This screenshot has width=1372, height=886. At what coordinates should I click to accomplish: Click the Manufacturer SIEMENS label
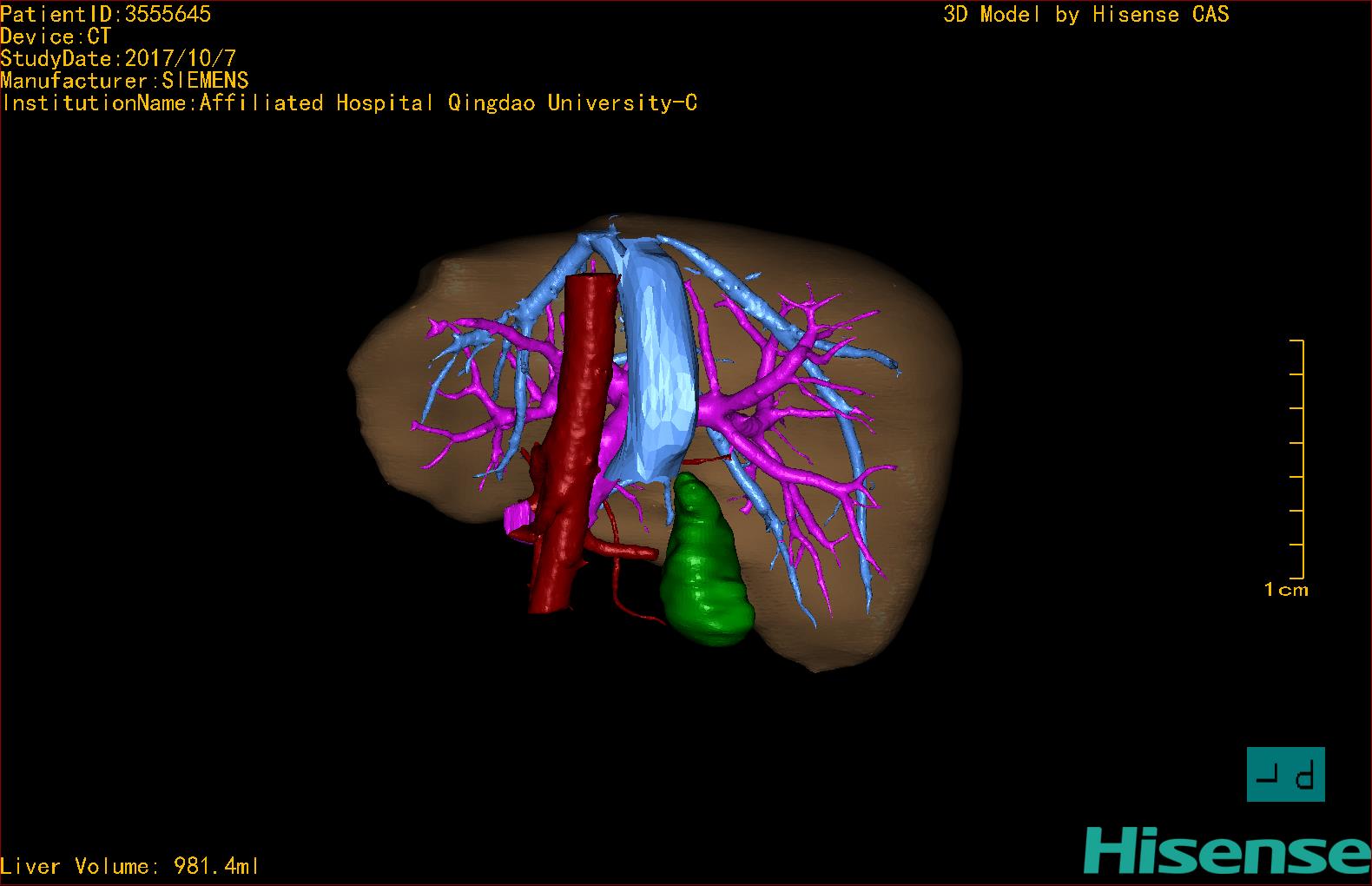[124, 81]
